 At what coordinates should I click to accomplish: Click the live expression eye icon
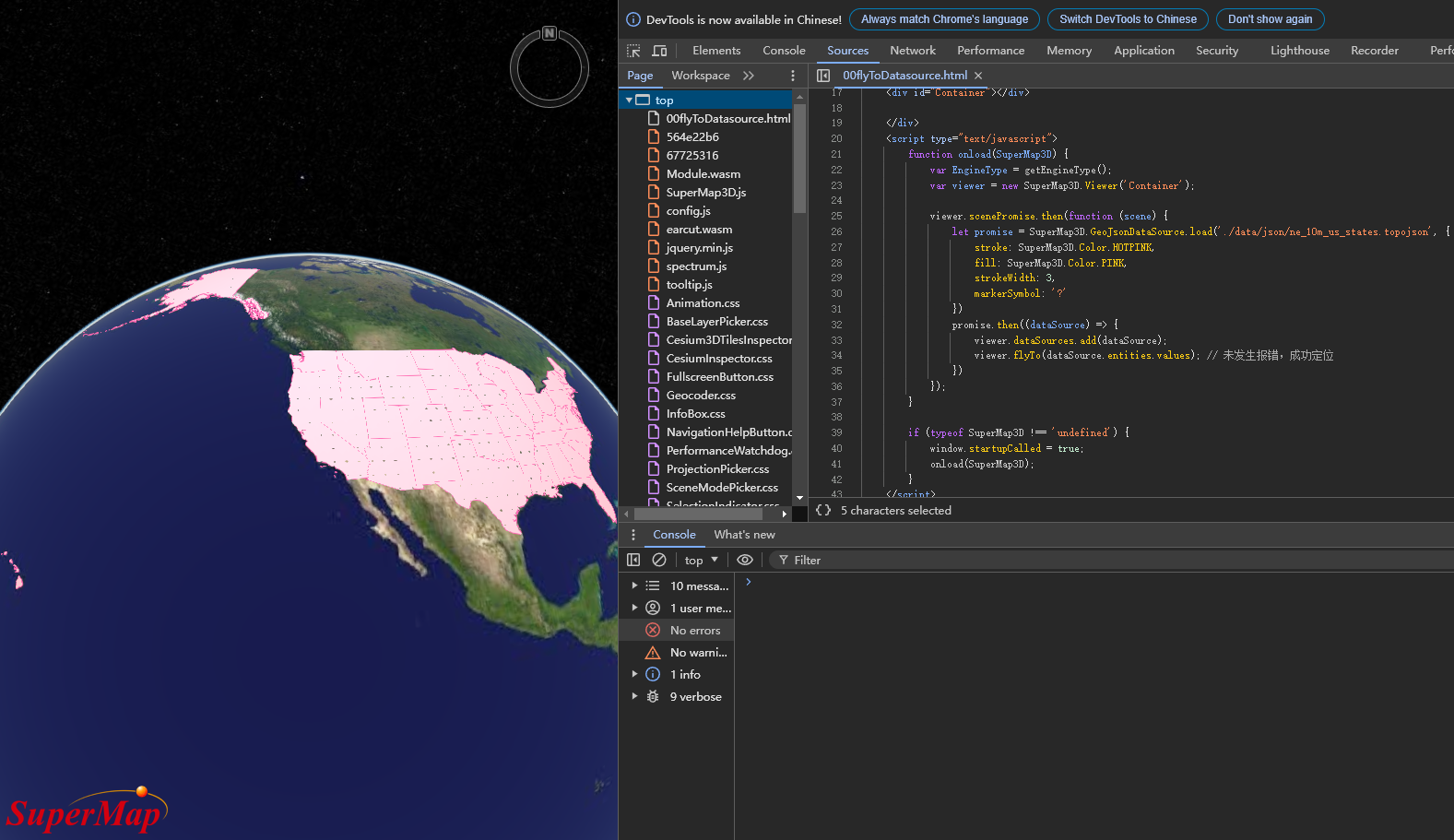(x=745, y=560)
